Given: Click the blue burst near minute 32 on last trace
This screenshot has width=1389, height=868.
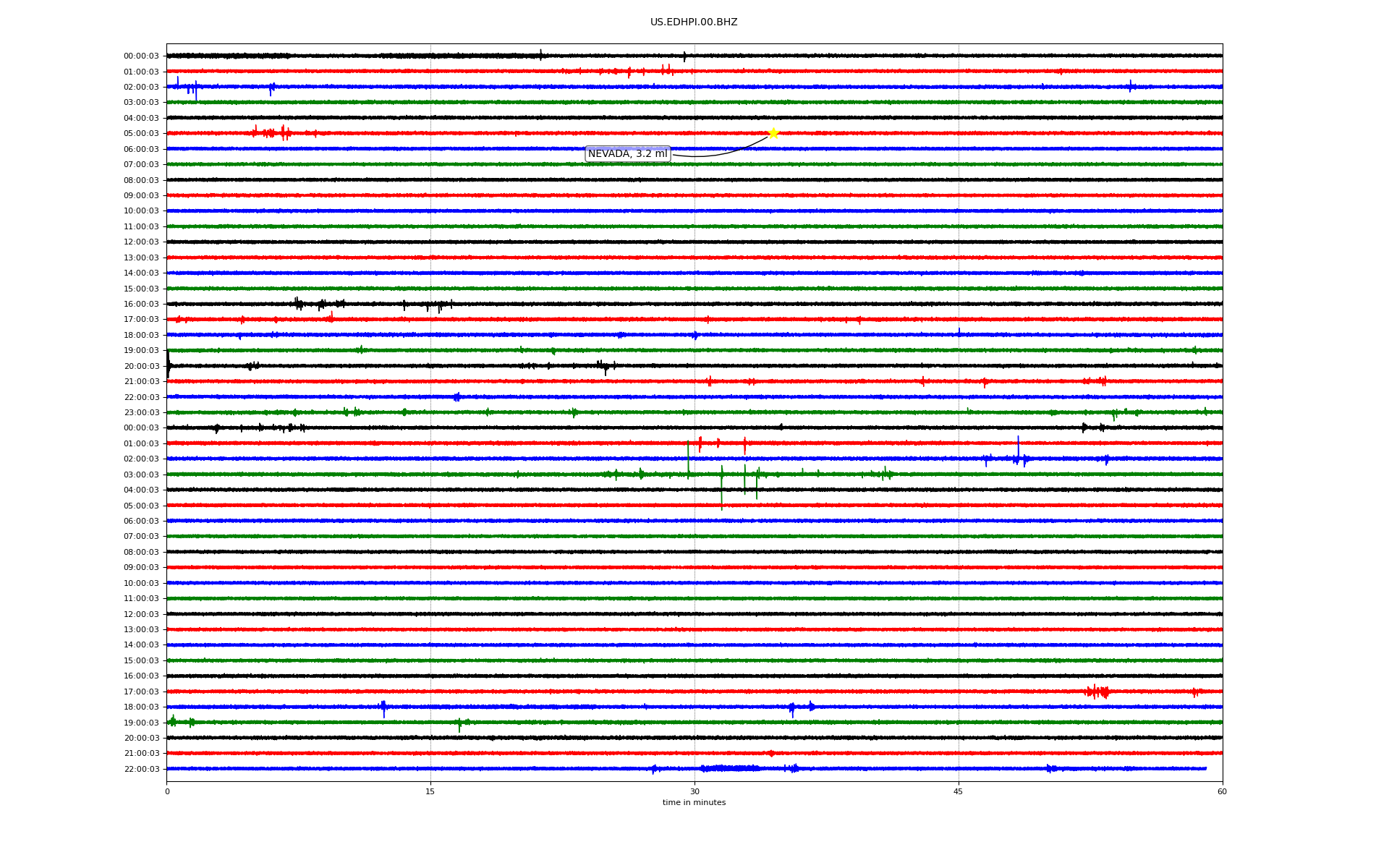Looking at the screenshot, I should point(731,768).
